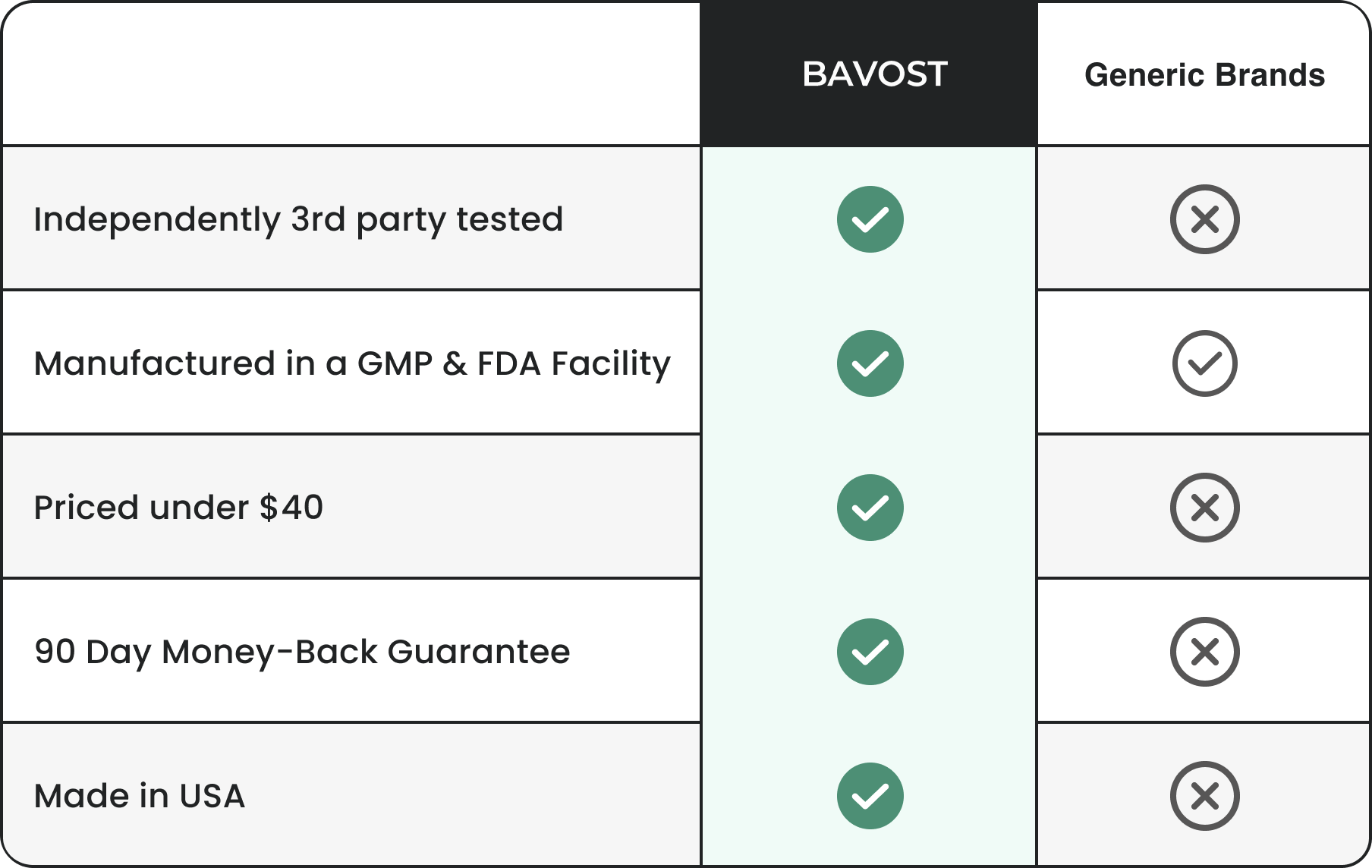Click Manufactured in a GMP & FDA Facility text

coord(352,364)
